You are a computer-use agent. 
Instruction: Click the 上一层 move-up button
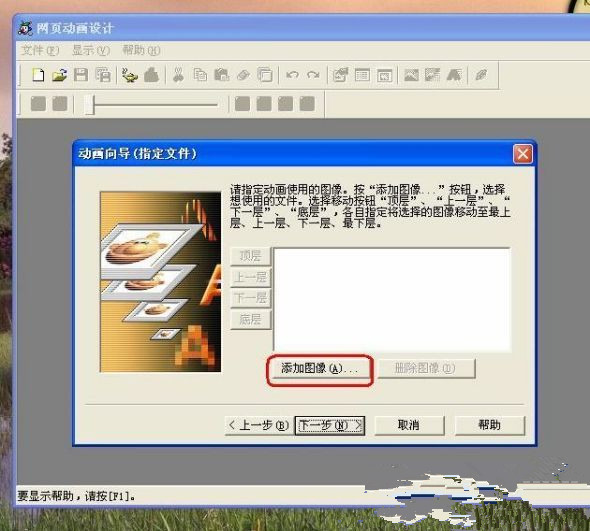point(251,278)
